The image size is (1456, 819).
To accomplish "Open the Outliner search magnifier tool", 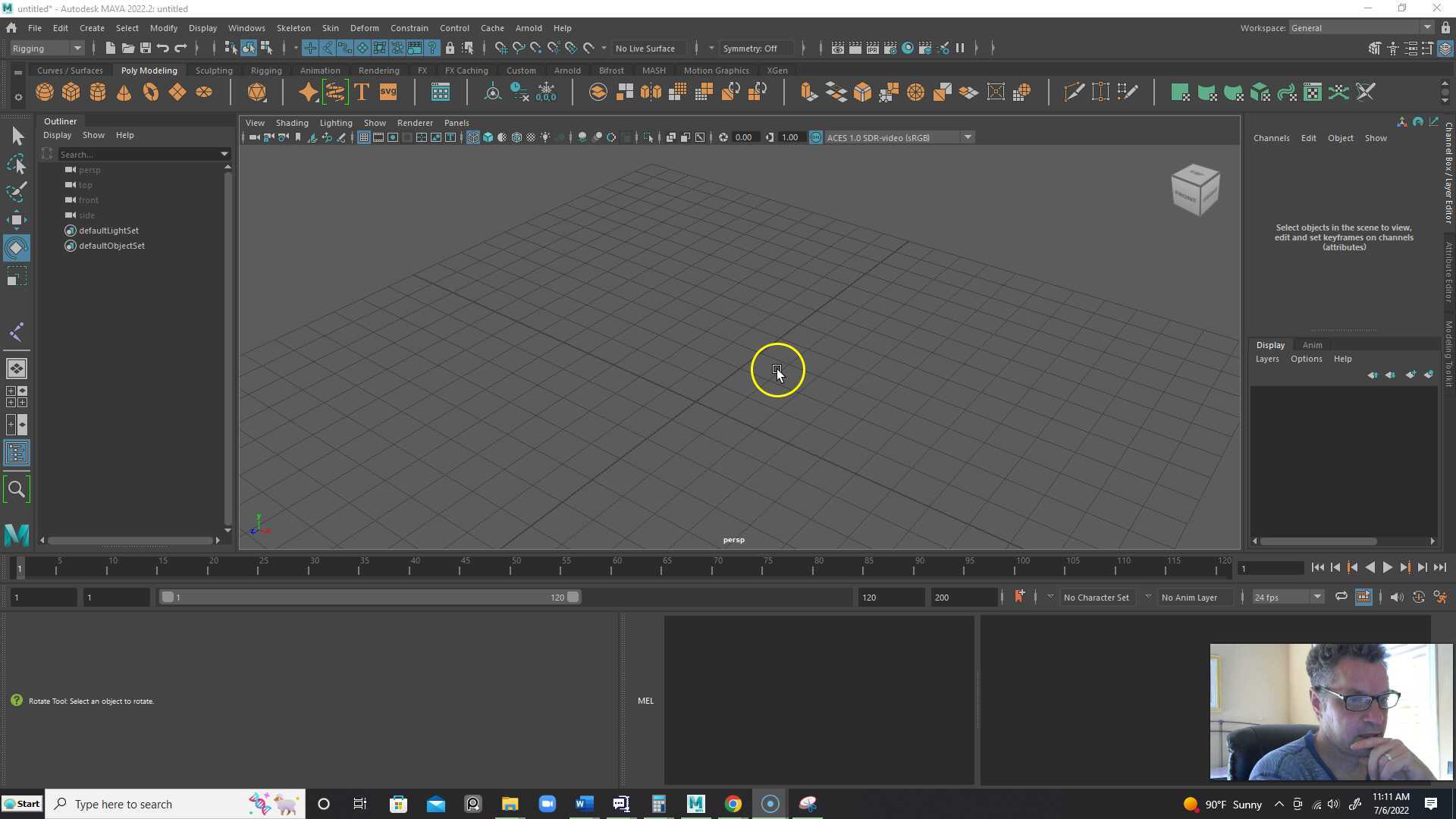I will pos(17,489).
